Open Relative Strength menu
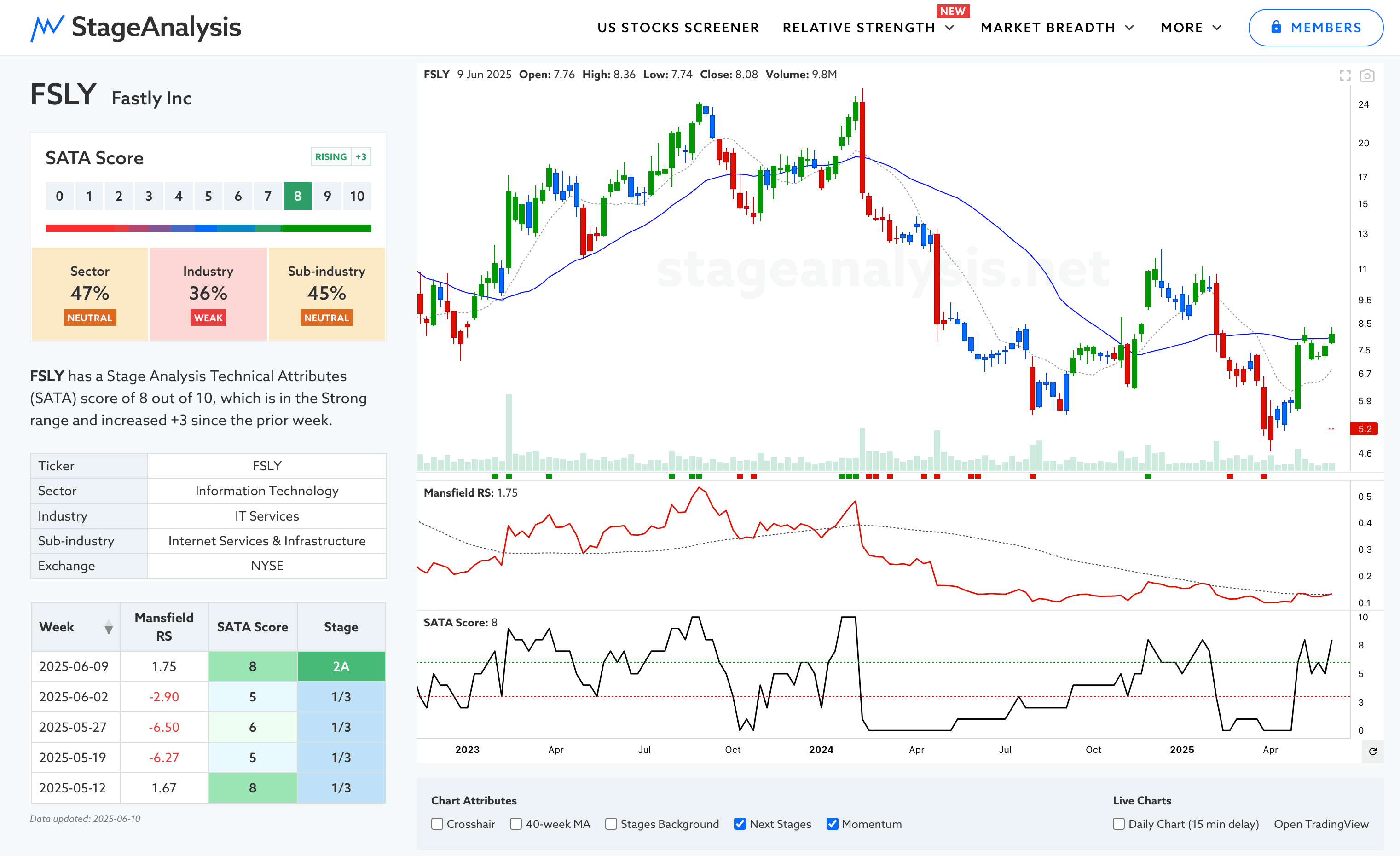This screenshot has width=1400, height=856. click(x=858, y=28)
